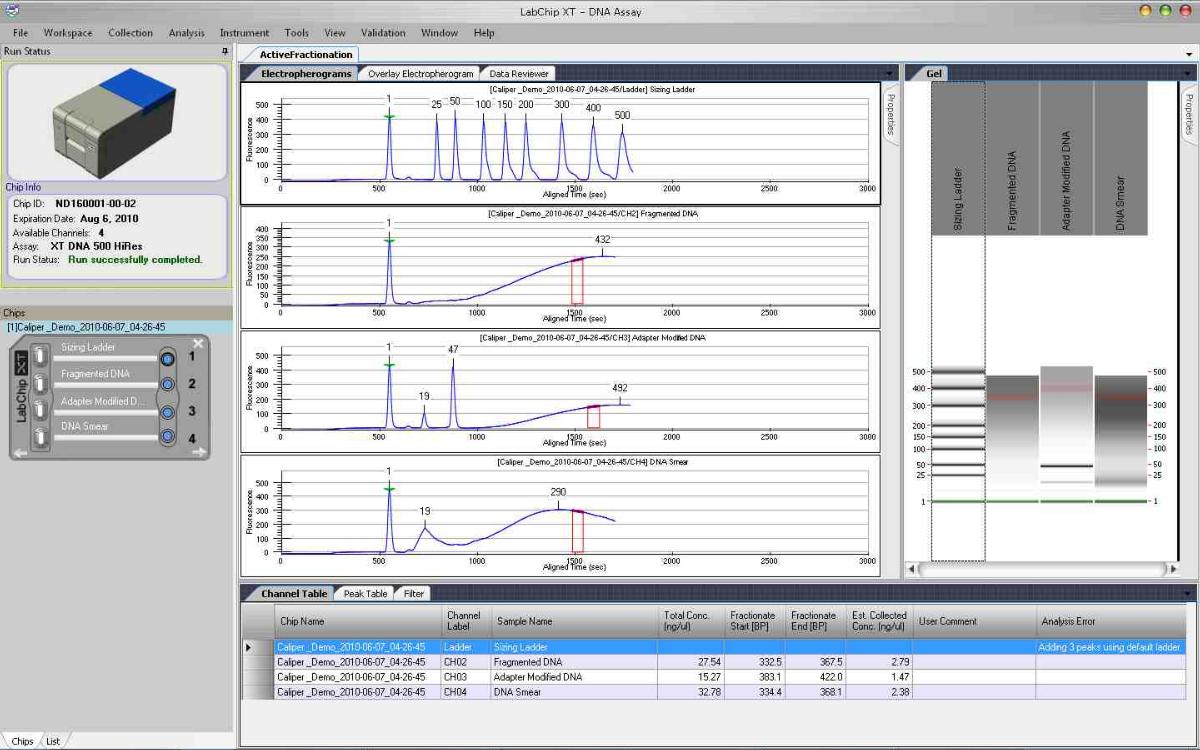
Task: Click the DNA Smear vial icon on chip
Action: click(x=40, y=436)
